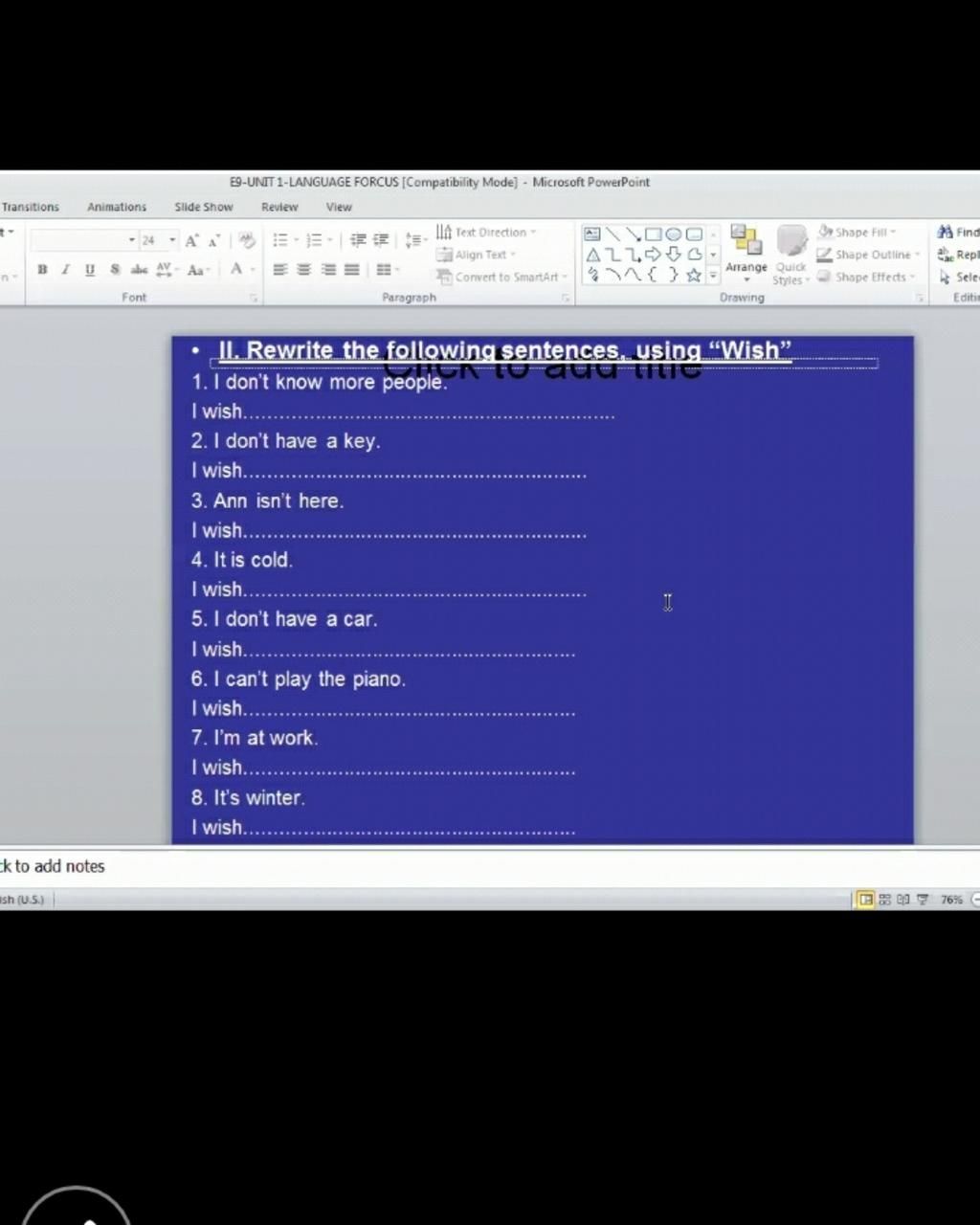Toggle text Shadow effect
Viewport: 980px width, 1225px height.
tap(115, 270)
